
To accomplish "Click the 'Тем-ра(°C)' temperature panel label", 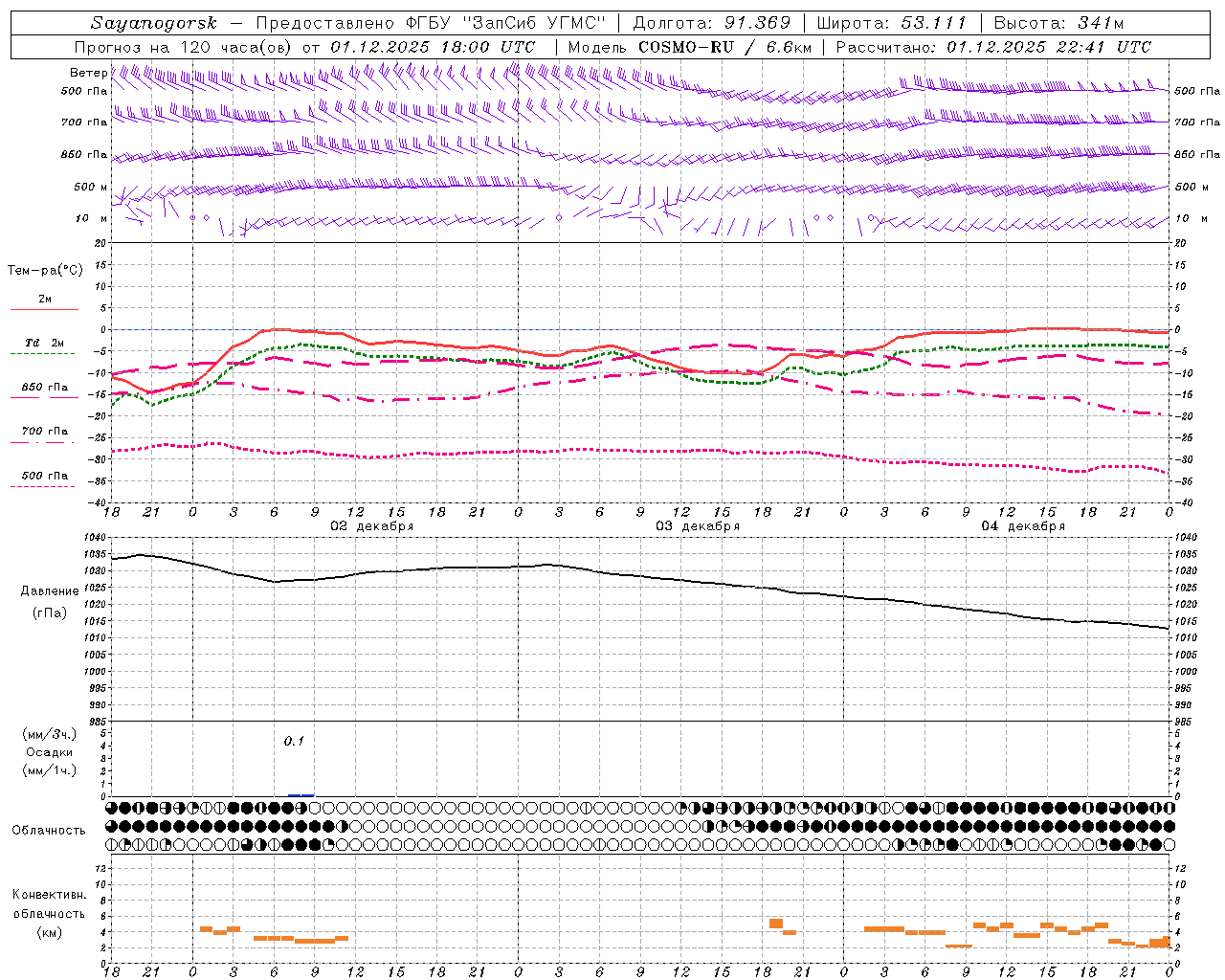I will pyautogui.click(x=45, y=271).
